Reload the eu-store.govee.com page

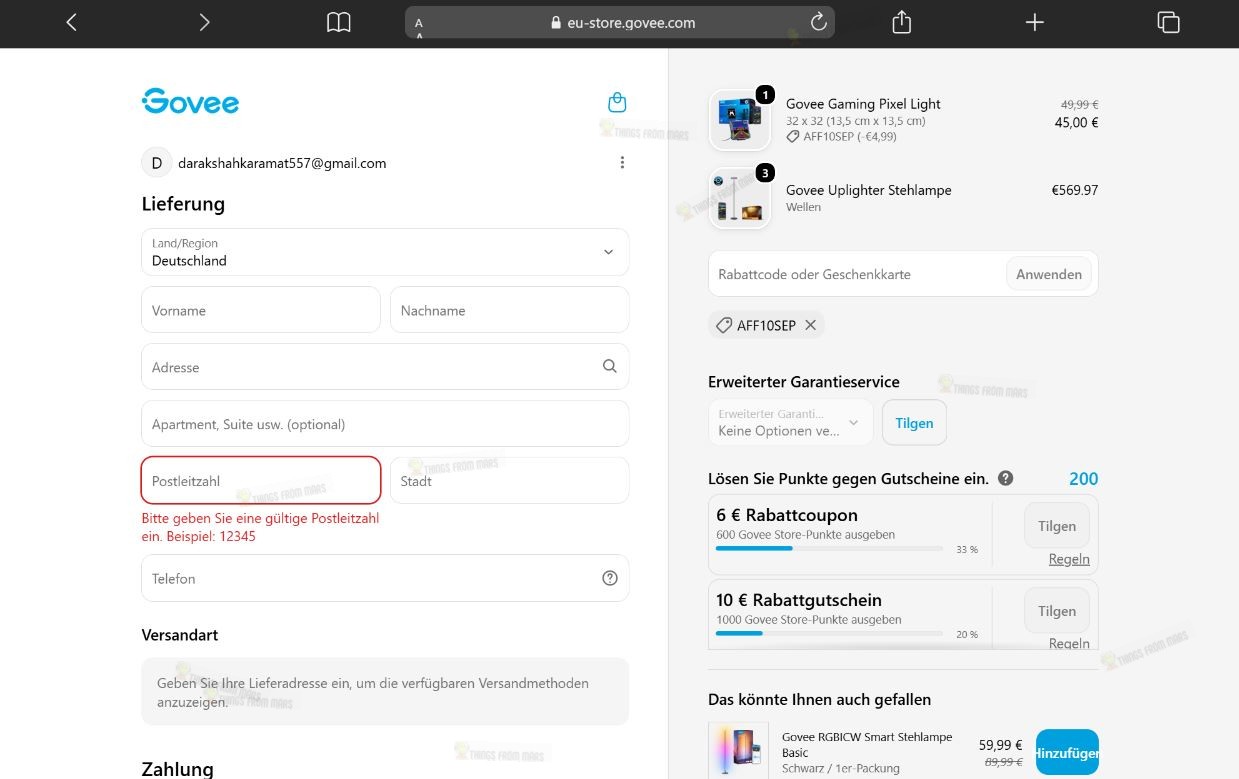click(819, 22)
